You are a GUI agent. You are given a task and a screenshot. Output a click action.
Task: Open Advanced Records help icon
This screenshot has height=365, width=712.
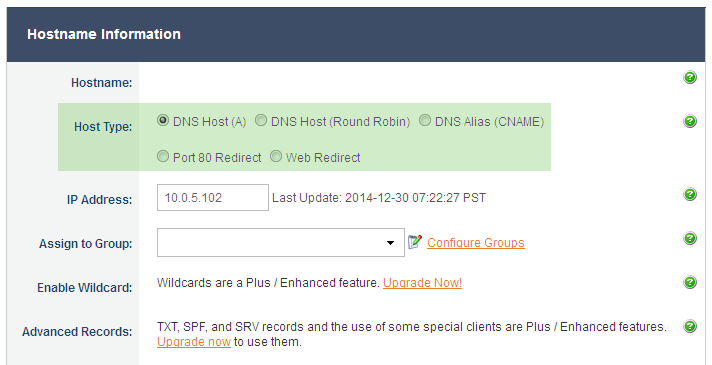click(x=690, y=326)
